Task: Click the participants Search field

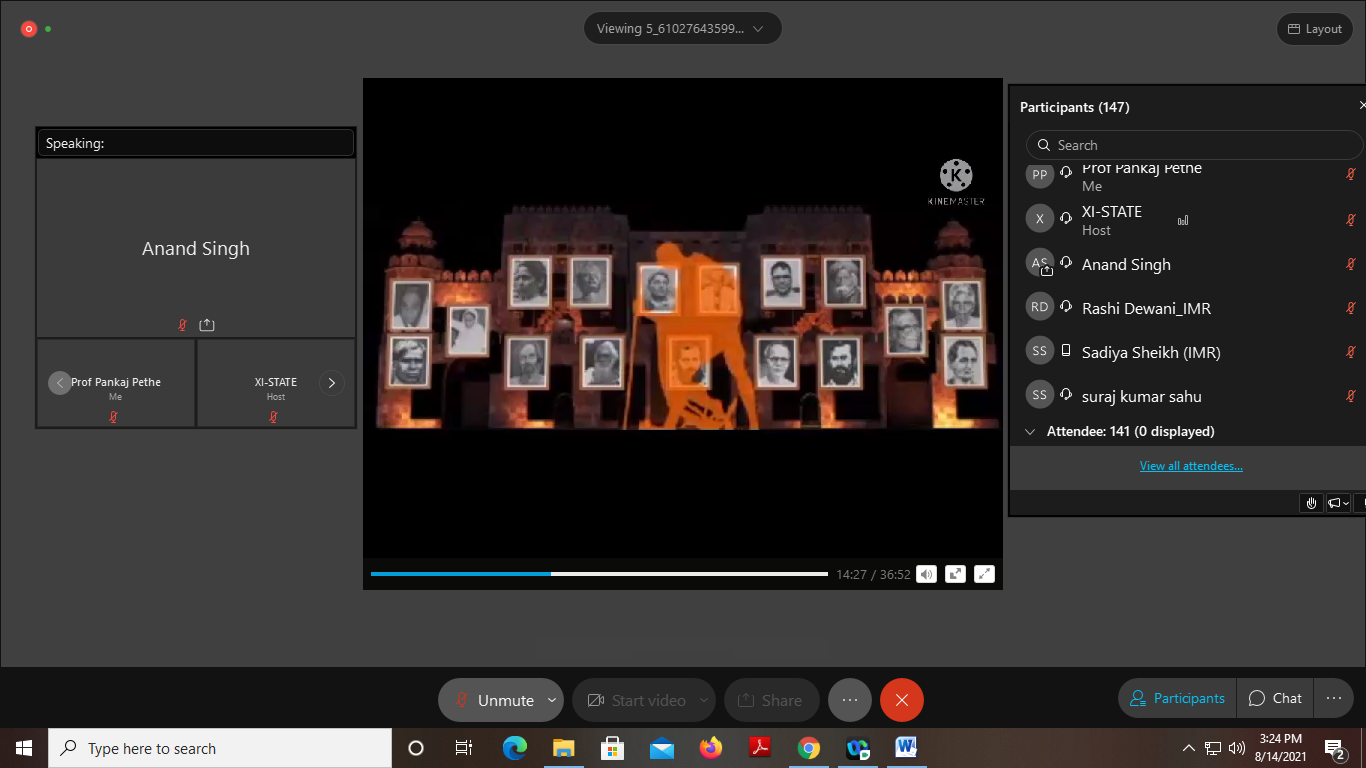Action: pyautogui.click(x=1194, y=145)
